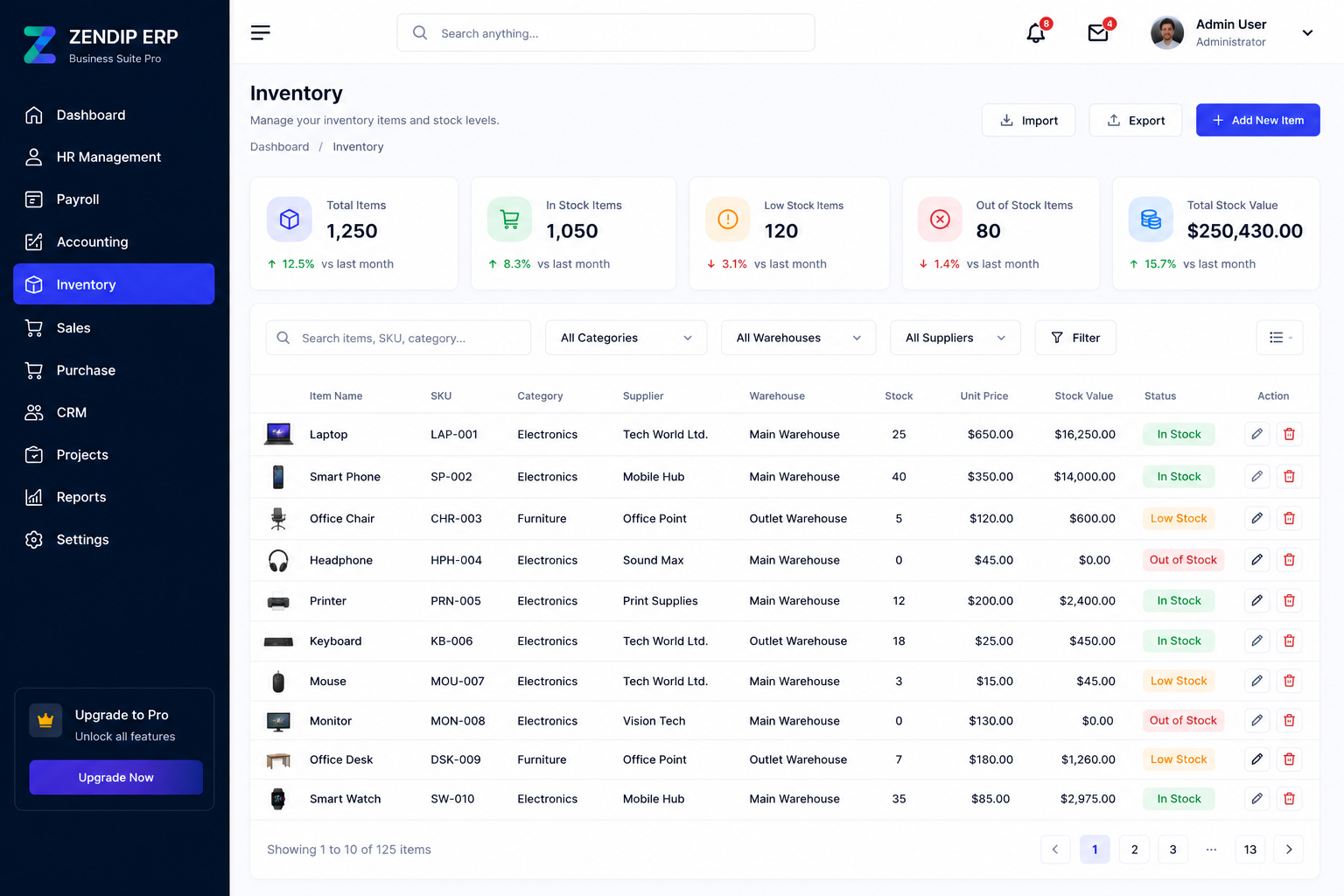Click the Export button
The height and width of the screenshot is (896, 1344).
point(1135,120)
